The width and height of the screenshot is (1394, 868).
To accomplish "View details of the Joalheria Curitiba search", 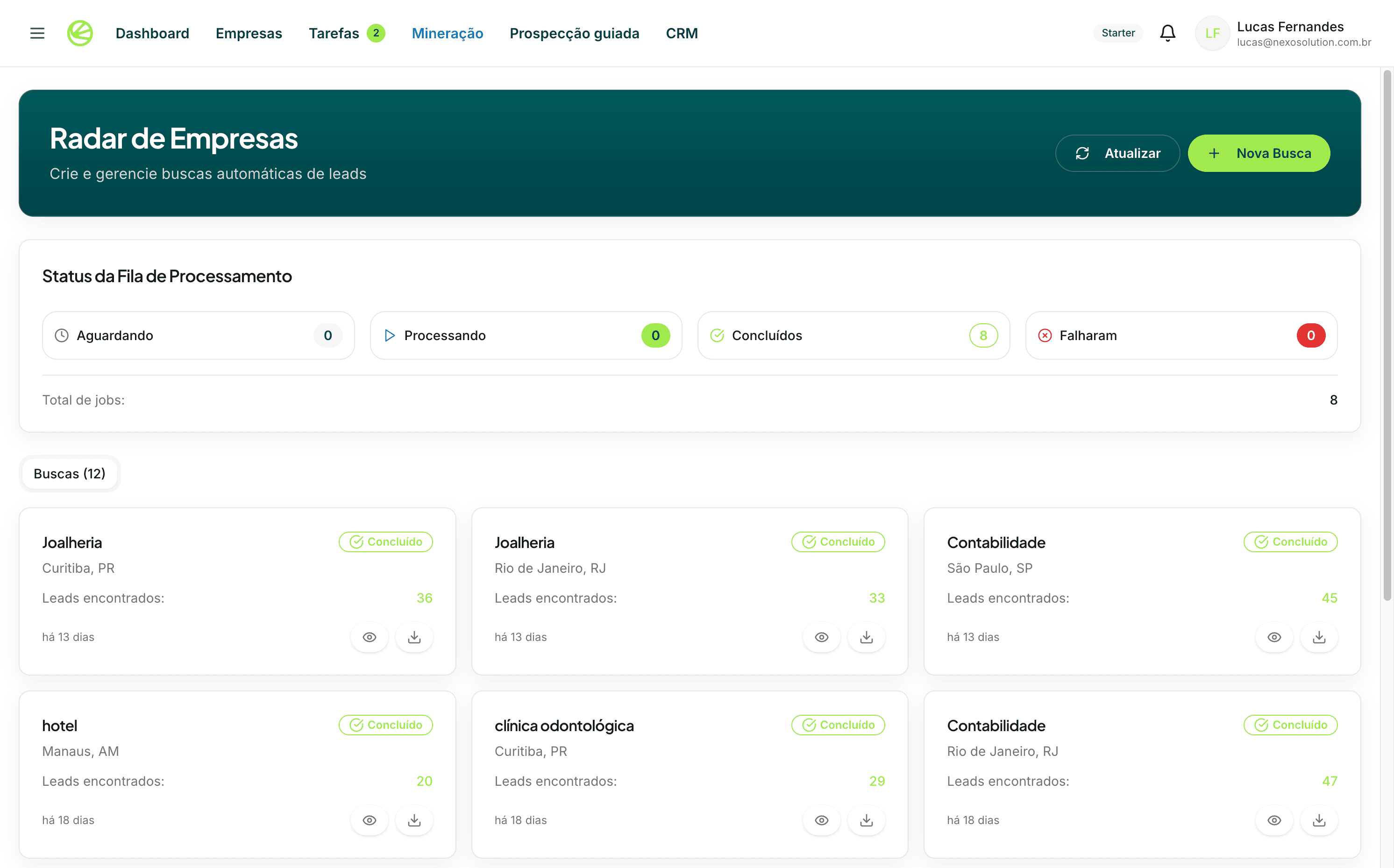I will tap(369, 637).
